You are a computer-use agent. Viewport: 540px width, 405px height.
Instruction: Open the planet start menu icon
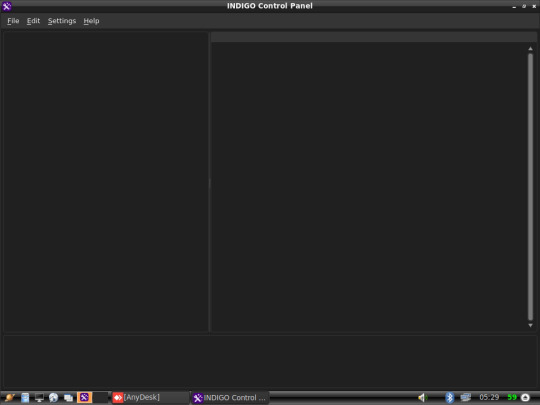[10, 397]
